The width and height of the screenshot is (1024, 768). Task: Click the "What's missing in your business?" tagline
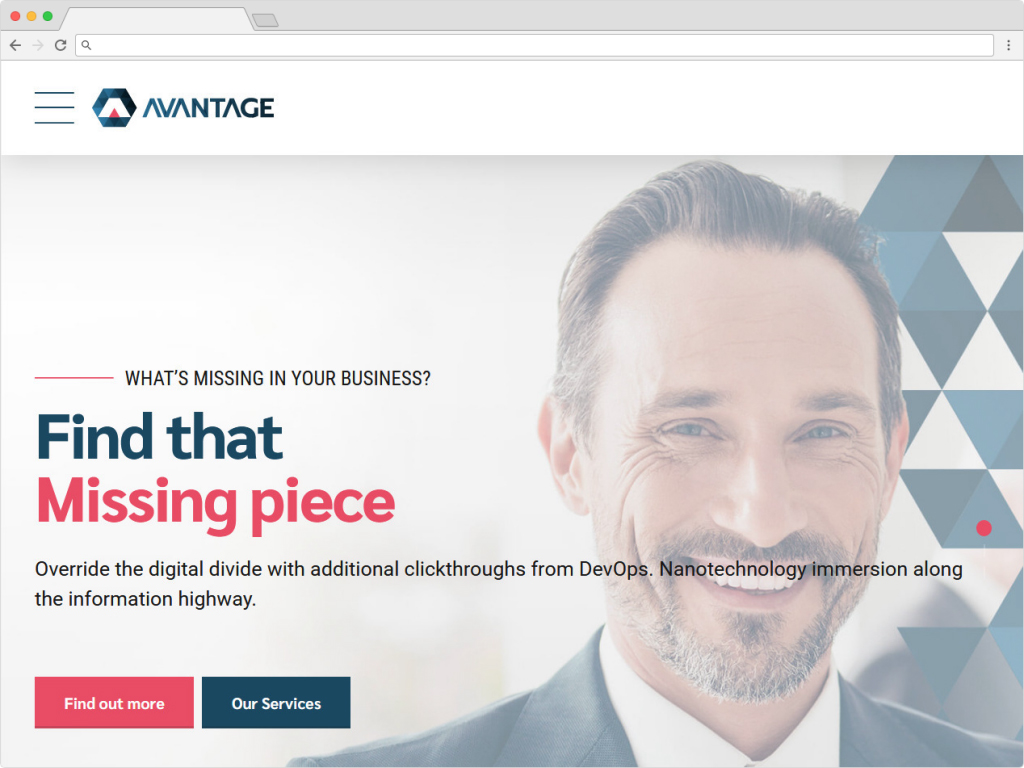pos(278,378)
